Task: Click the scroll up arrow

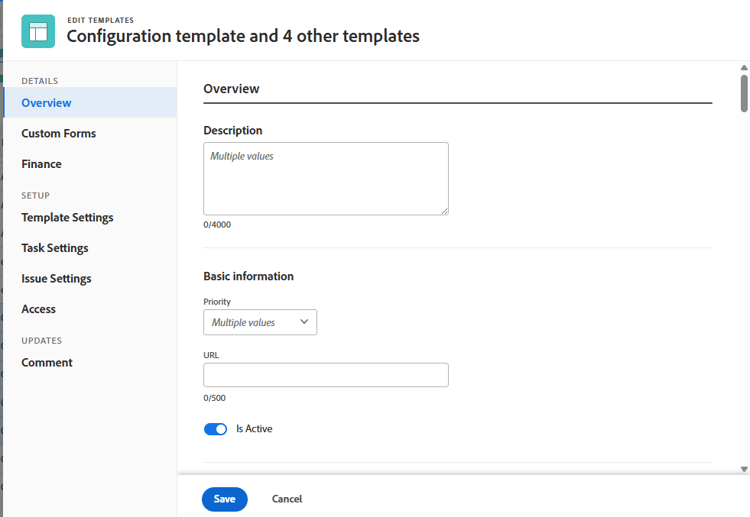Action: pyautogui.click(x=744, y=68)
